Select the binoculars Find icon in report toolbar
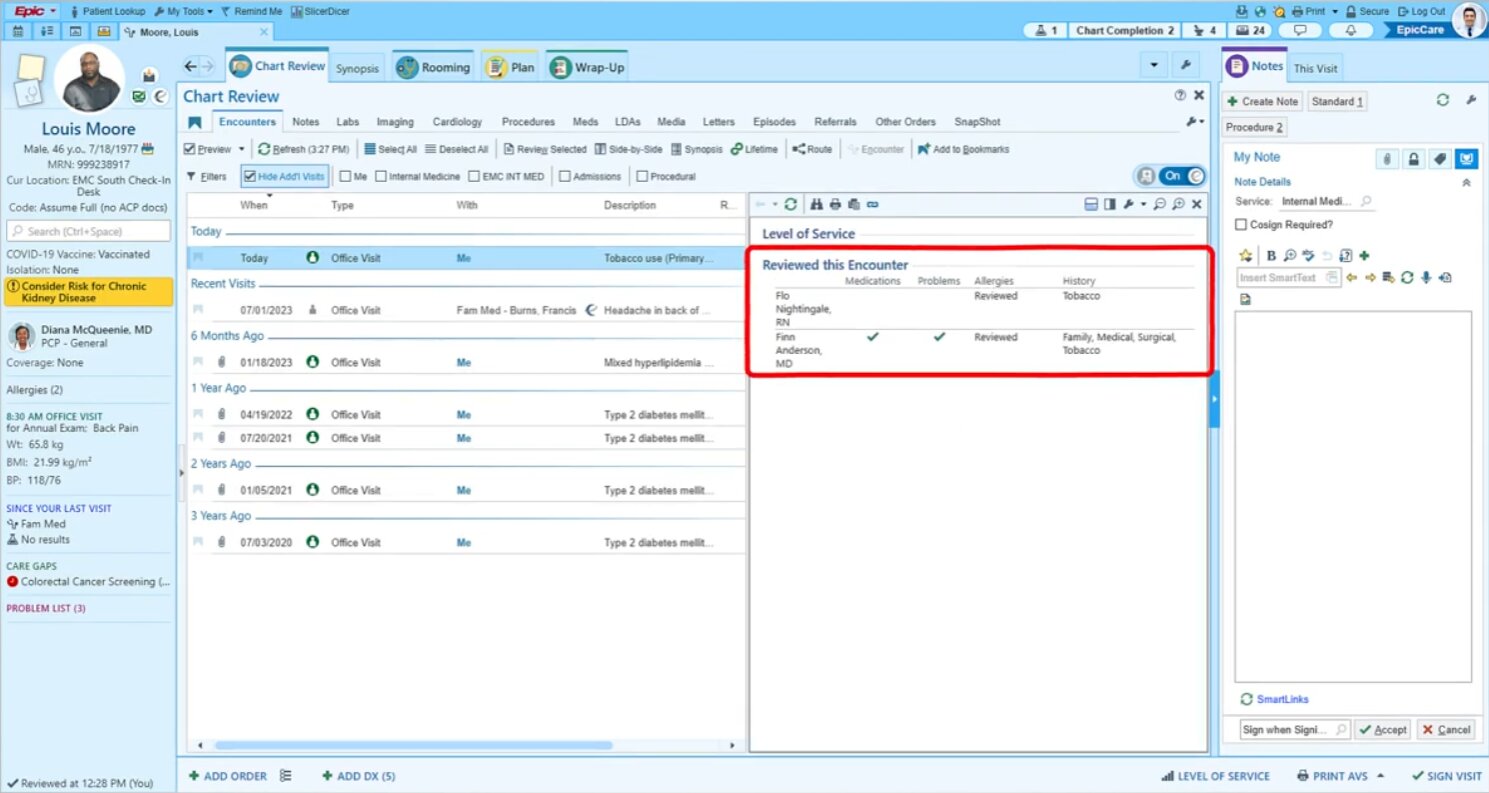Viewport: 1489px width, 793px height. point(815,204)
